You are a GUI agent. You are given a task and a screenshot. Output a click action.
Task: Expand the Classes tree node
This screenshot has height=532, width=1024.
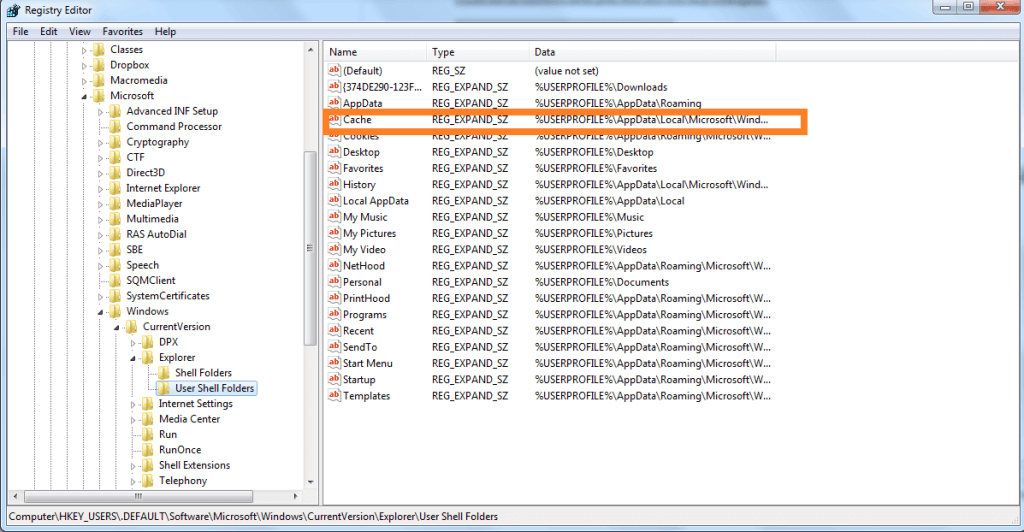click(84, 50)
